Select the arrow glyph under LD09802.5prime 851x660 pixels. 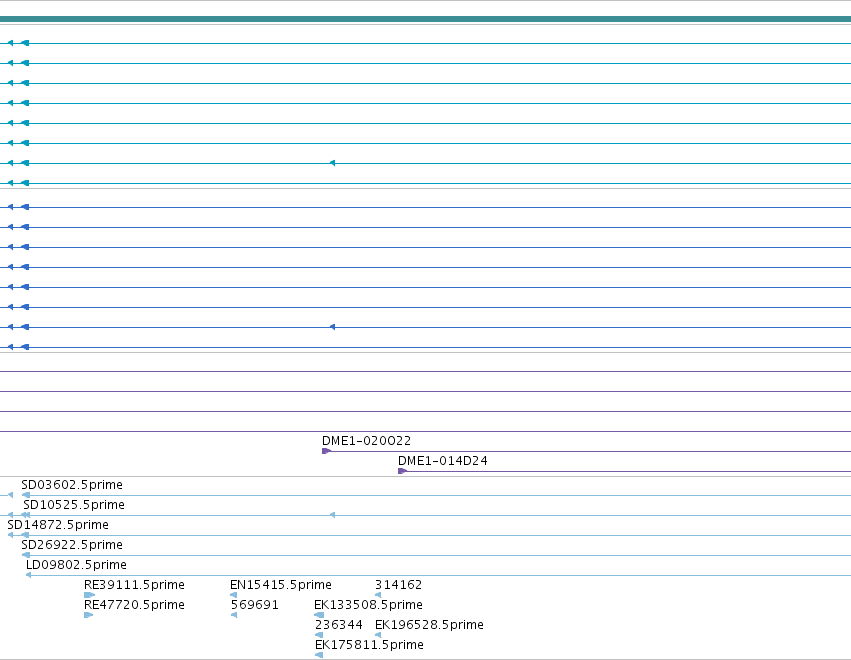click(28, 575)
